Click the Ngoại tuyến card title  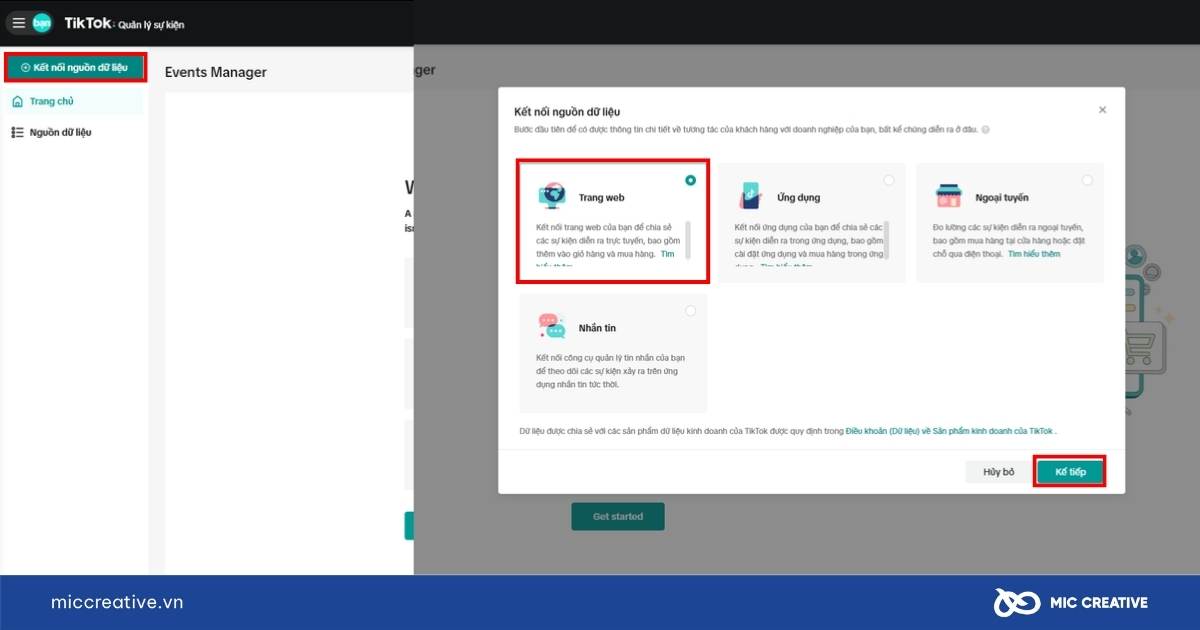click(x=1002, y=198)
